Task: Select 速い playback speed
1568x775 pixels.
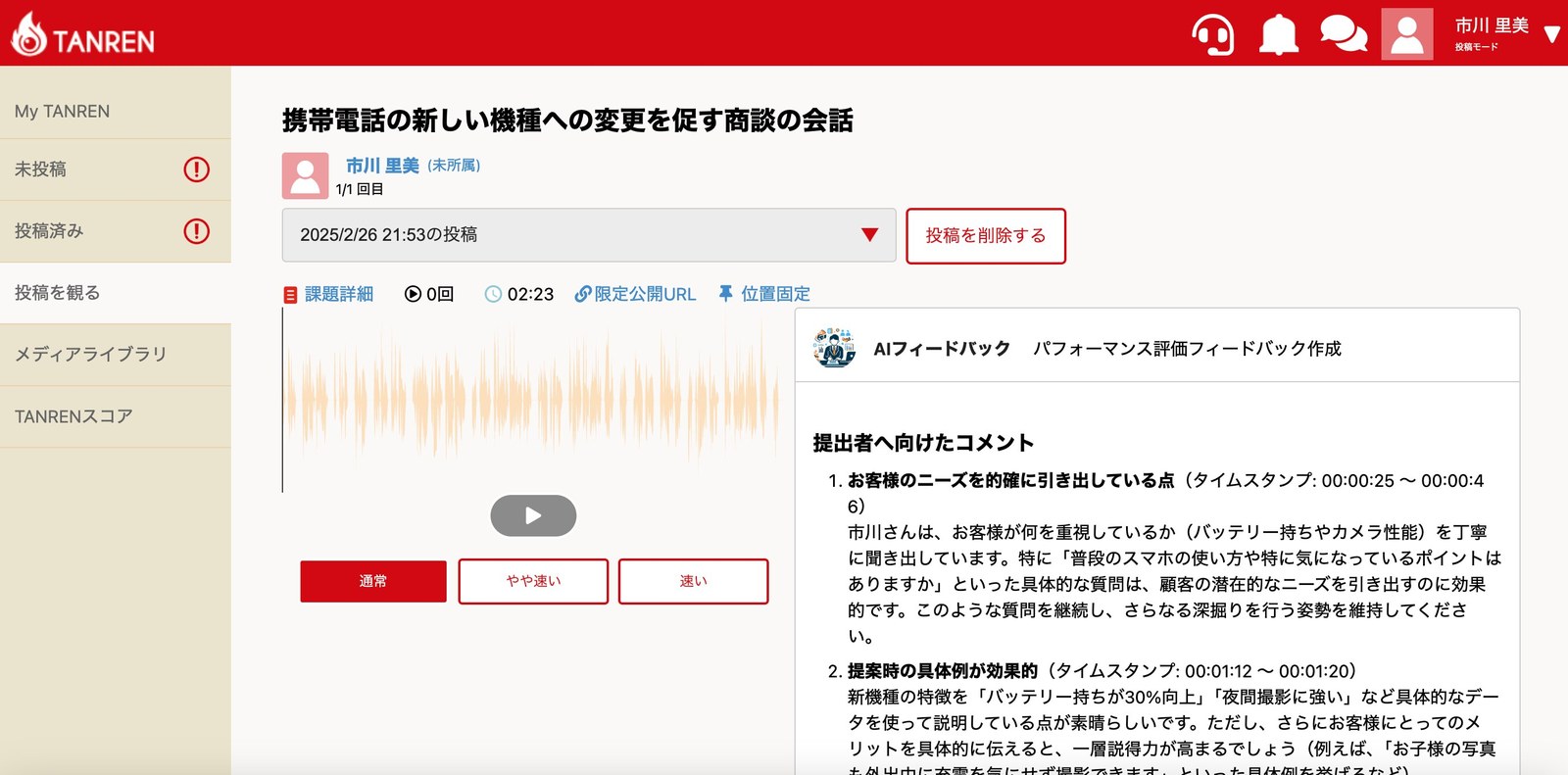Action: point(693,581)
